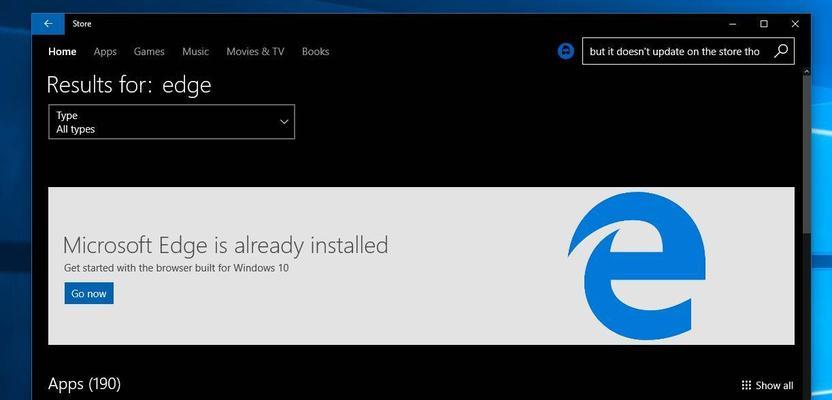Click the 'Results for: edge' heading

[129, 85]
